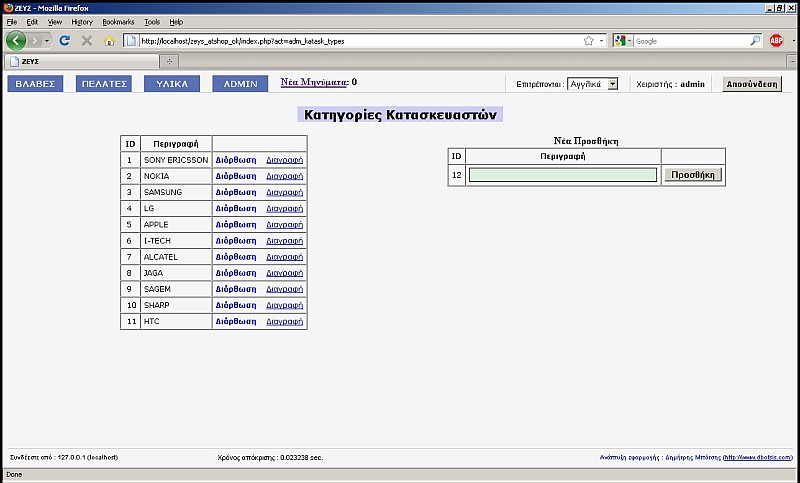Open the Νέα Μηνύματα link
The image size is (800, 483).
(x=314, y=82)
